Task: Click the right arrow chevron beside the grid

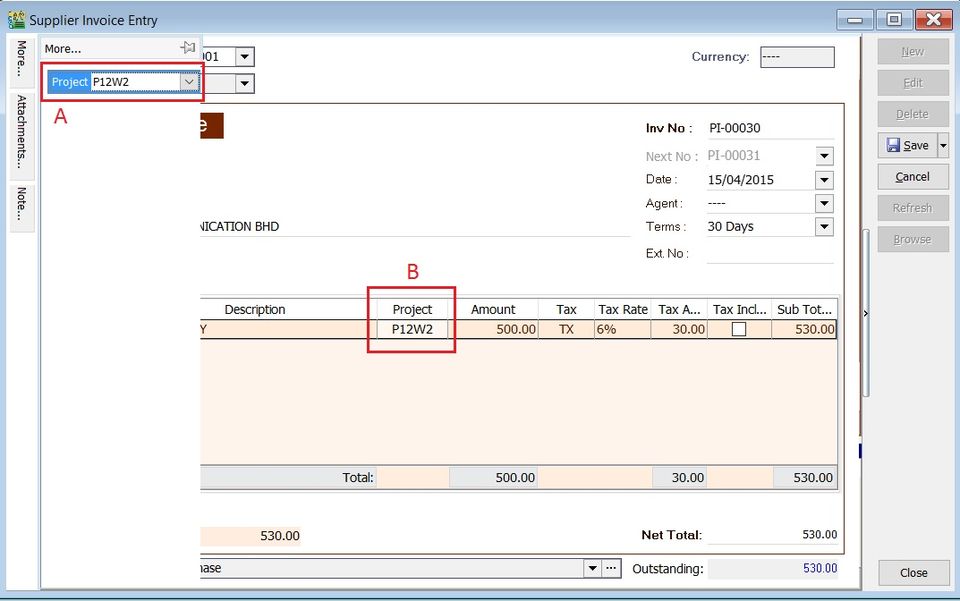Action: 865,313
